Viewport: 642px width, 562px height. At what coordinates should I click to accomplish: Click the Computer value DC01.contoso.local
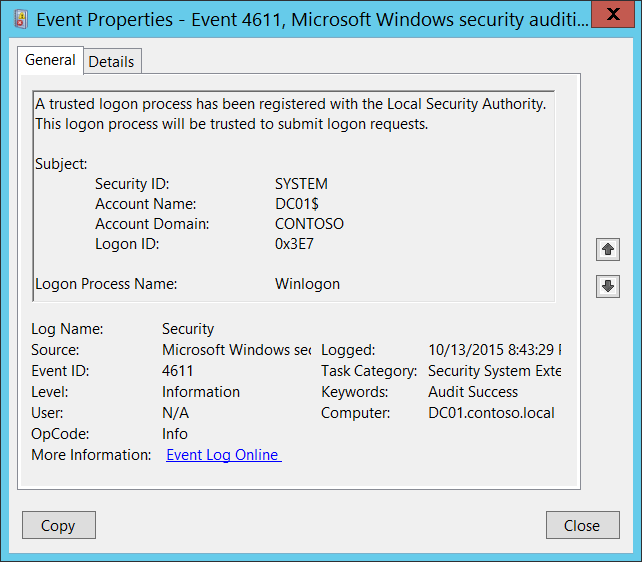coord(491,413)
